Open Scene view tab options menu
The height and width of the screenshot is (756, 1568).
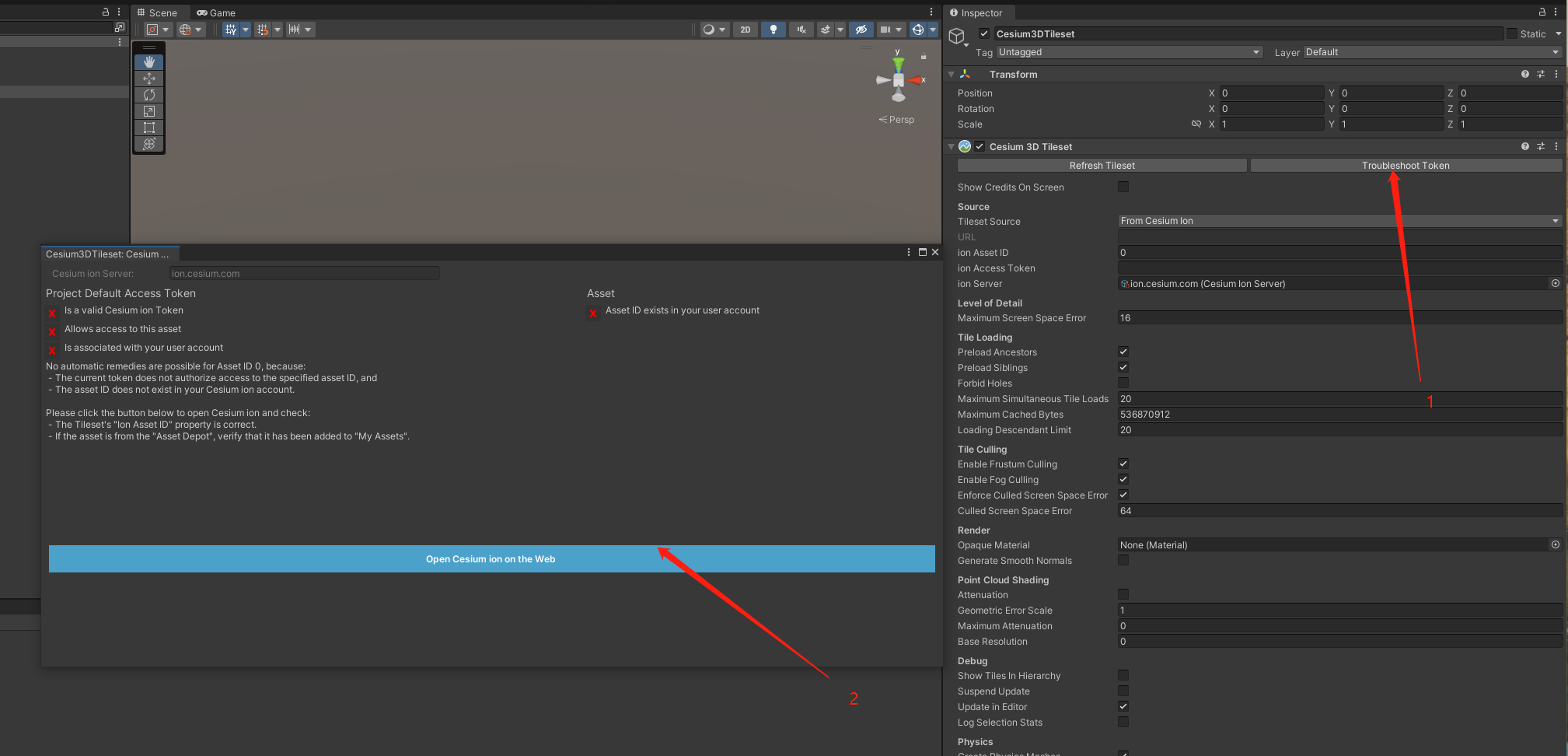pos(931,12)
